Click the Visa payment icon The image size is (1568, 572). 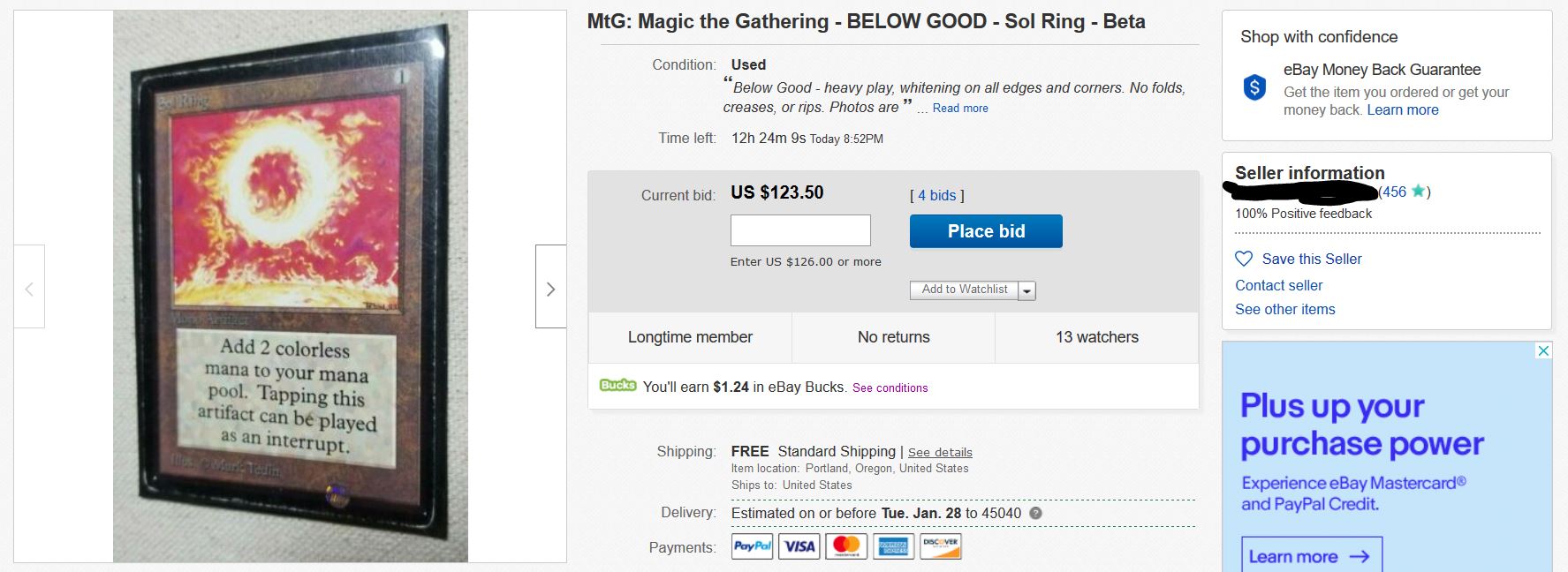[x=799, y=546]
